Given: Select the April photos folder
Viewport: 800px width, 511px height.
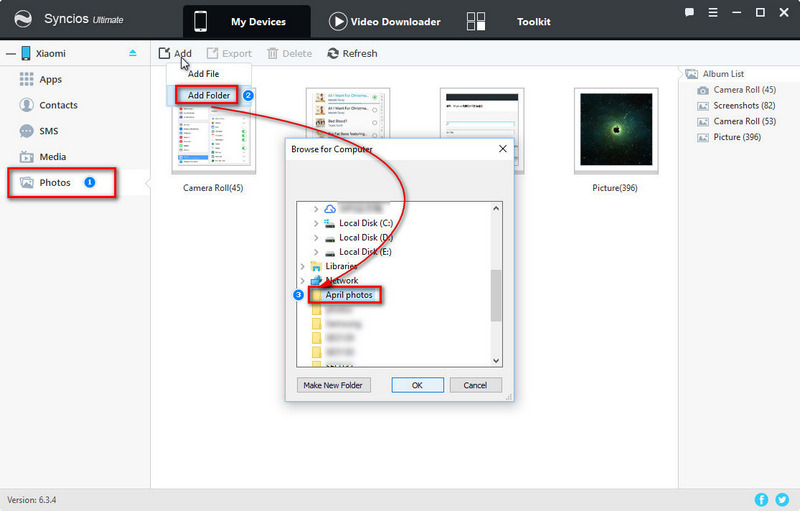Looking at the screenshot, I should tap(349, 295).
